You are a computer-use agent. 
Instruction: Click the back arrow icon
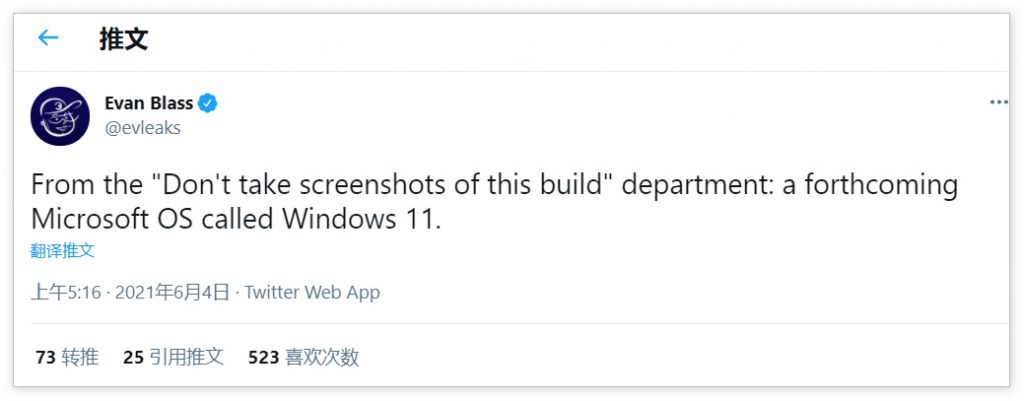click(x=48, y=38)
